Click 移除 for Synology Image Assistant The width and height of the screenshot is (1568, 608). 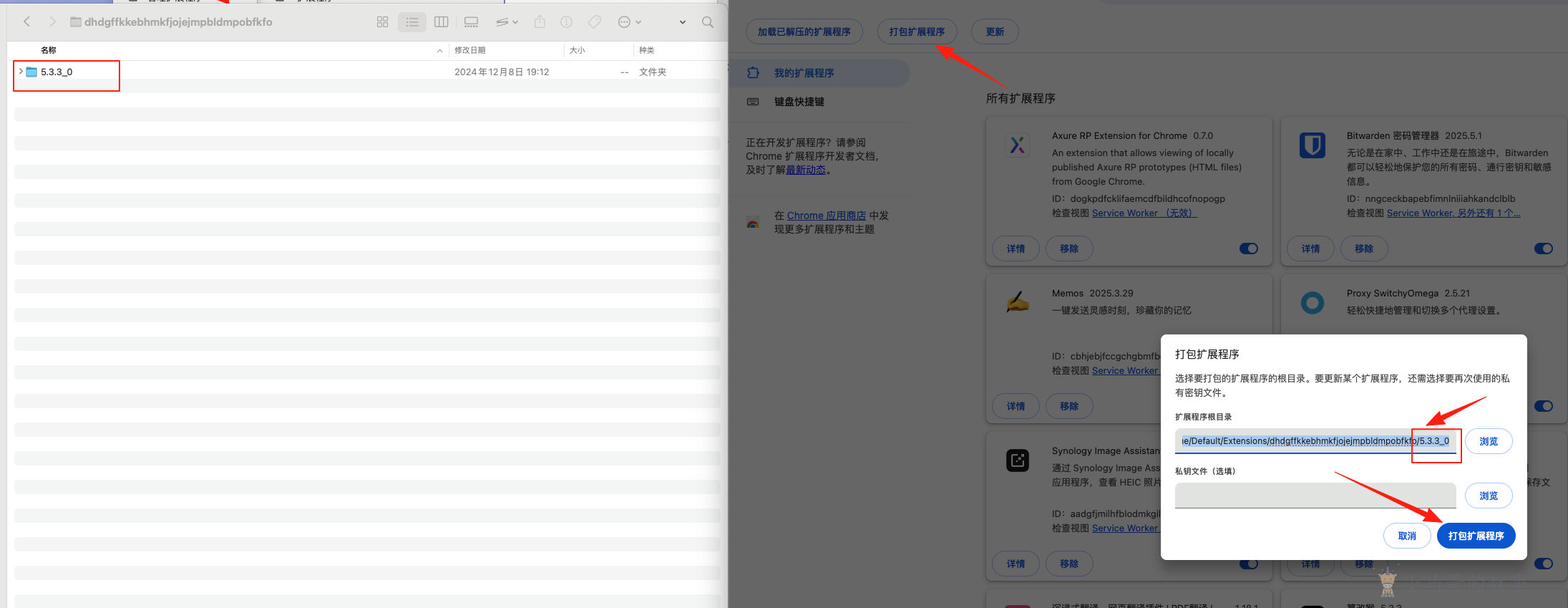[x=1069, y=564]
